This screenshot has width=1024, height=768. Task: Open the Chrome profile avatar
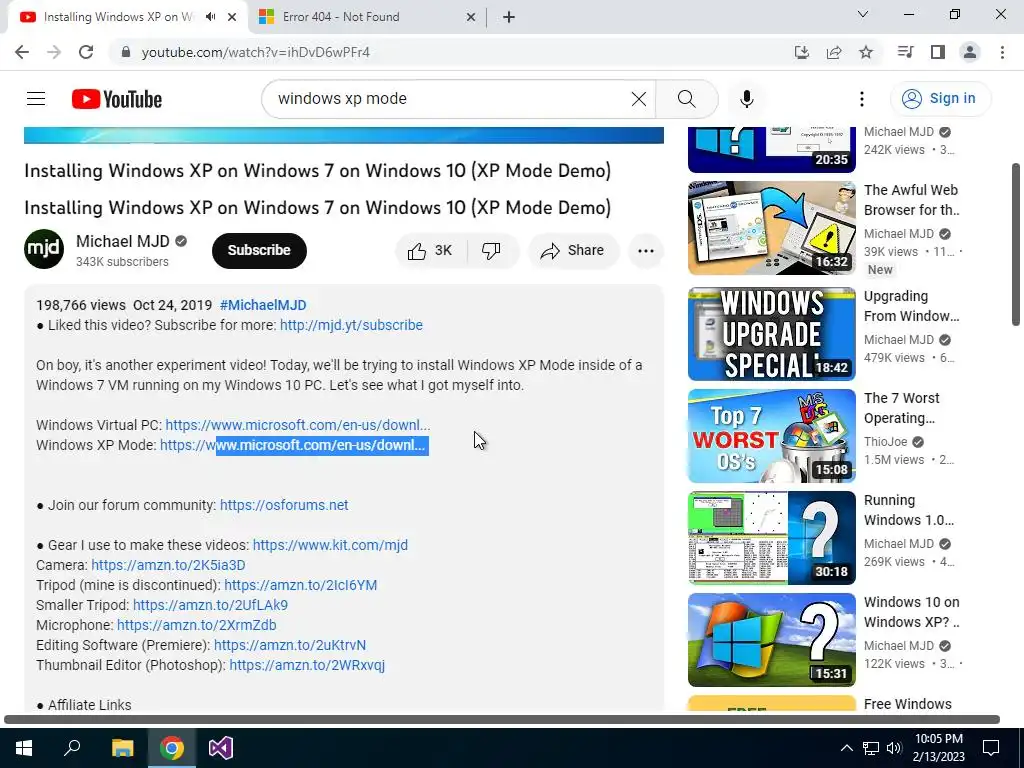970,52
